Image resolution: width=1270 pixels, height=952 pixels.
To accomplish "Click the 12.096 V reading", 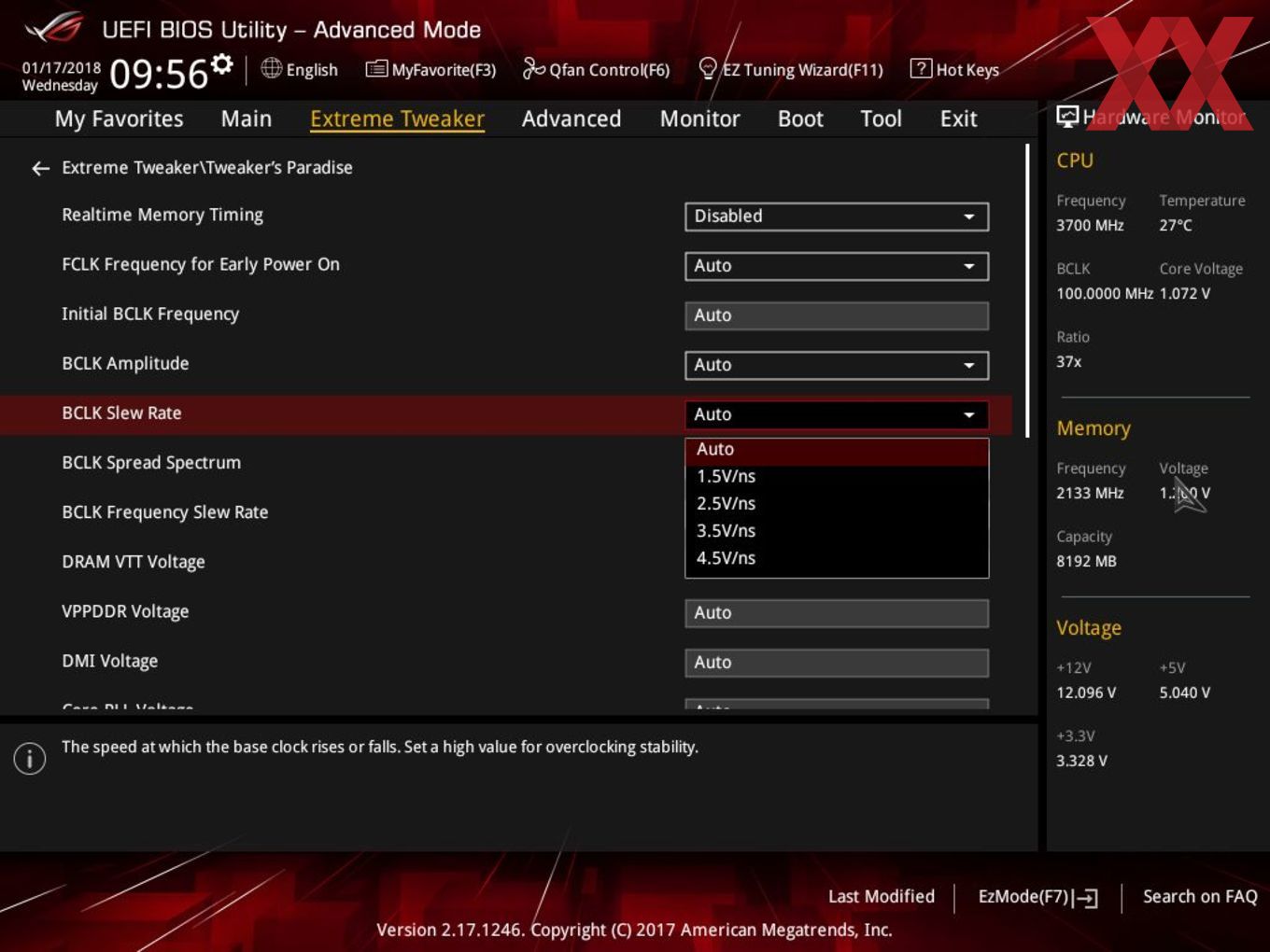I will click(x=1086, y=693).
